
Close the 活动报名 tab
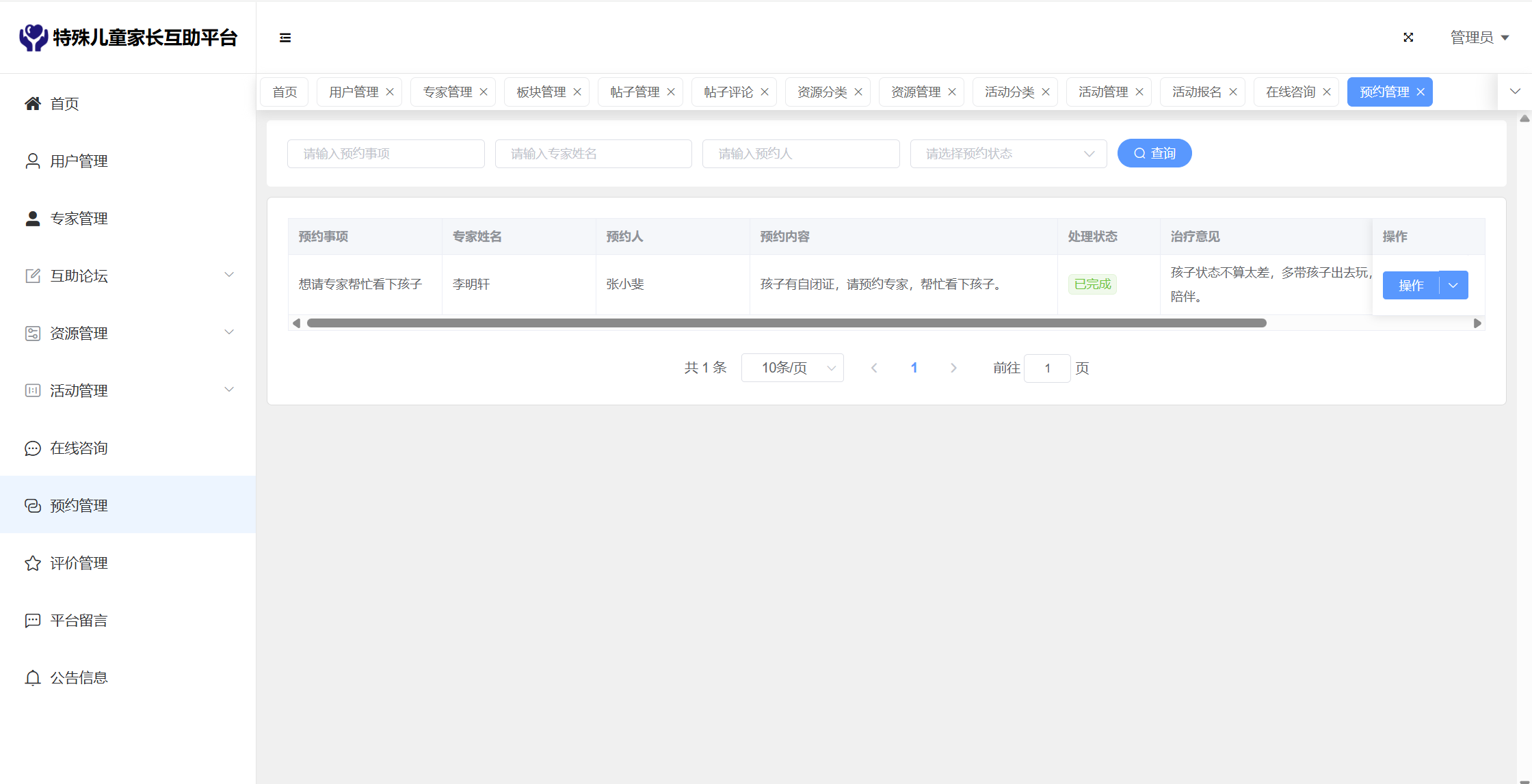(1233, 92)
